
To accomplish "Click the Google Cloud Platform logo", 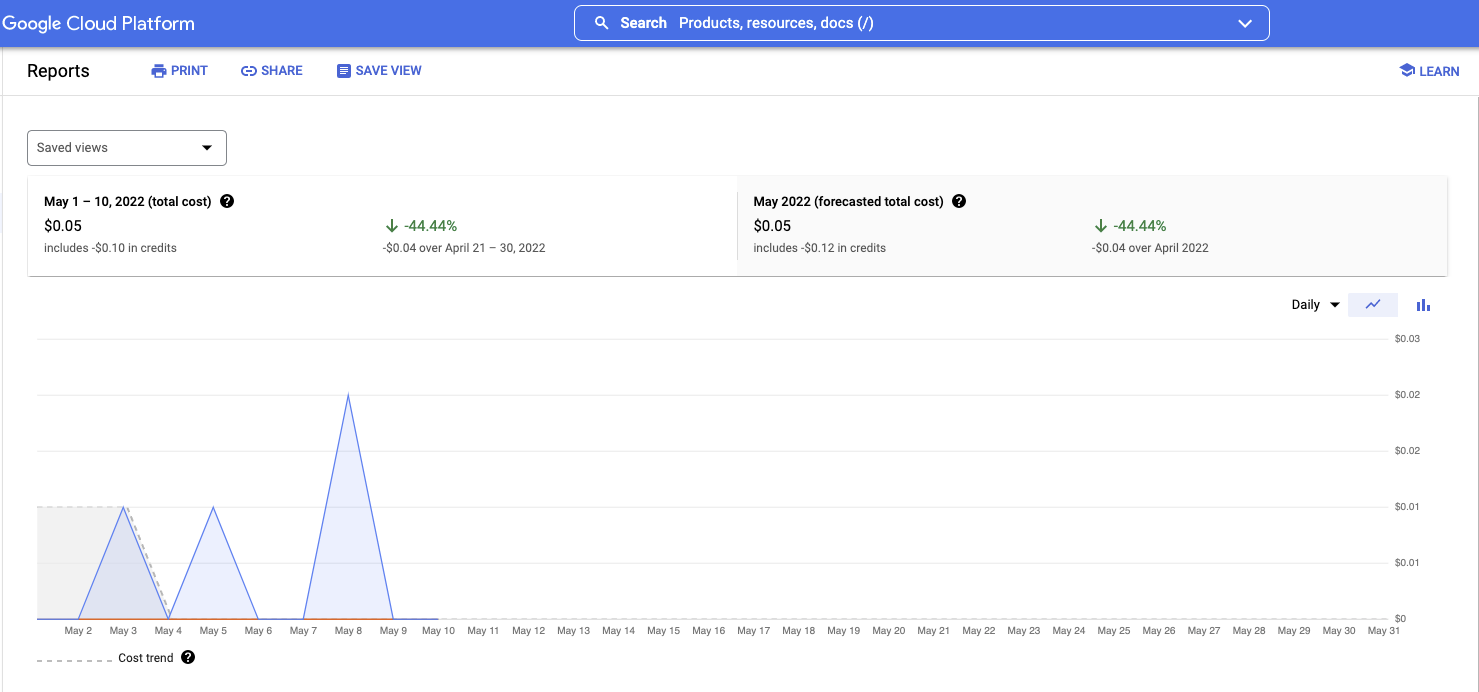I will pyautogui.click(x=98, y=22).
